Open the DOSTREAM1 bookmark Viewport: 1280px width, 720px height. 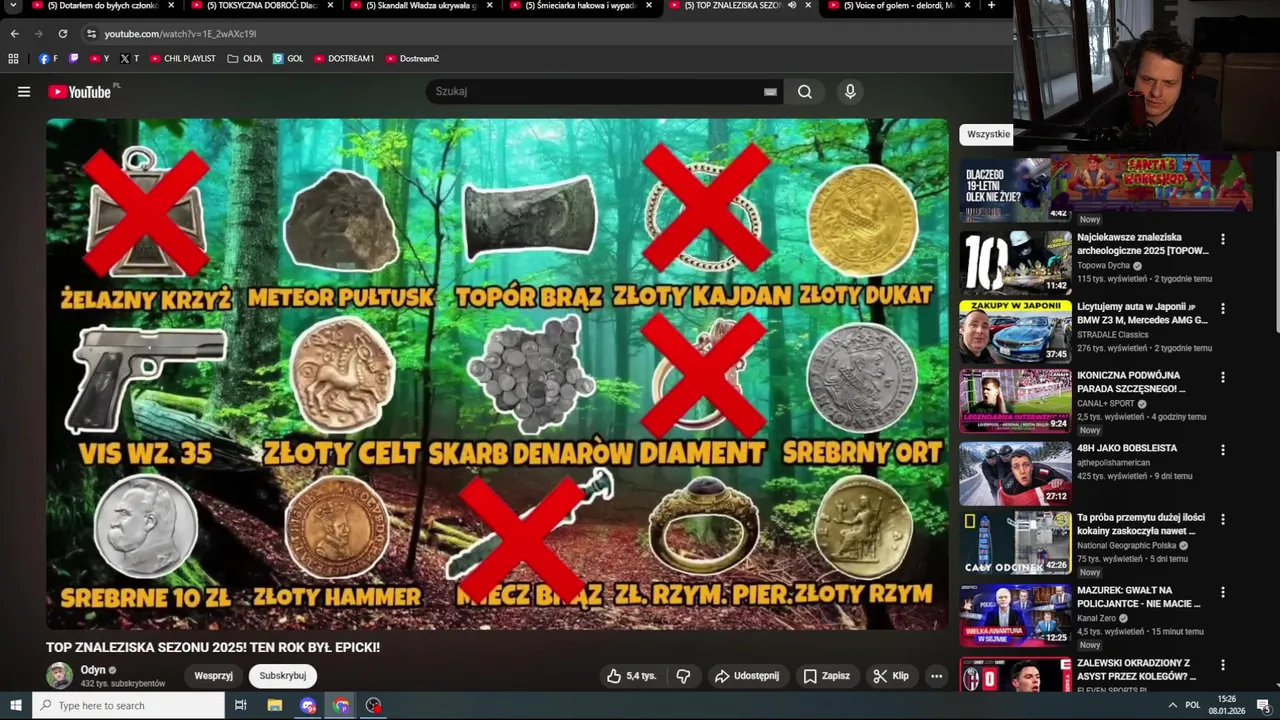pos(344,58)
